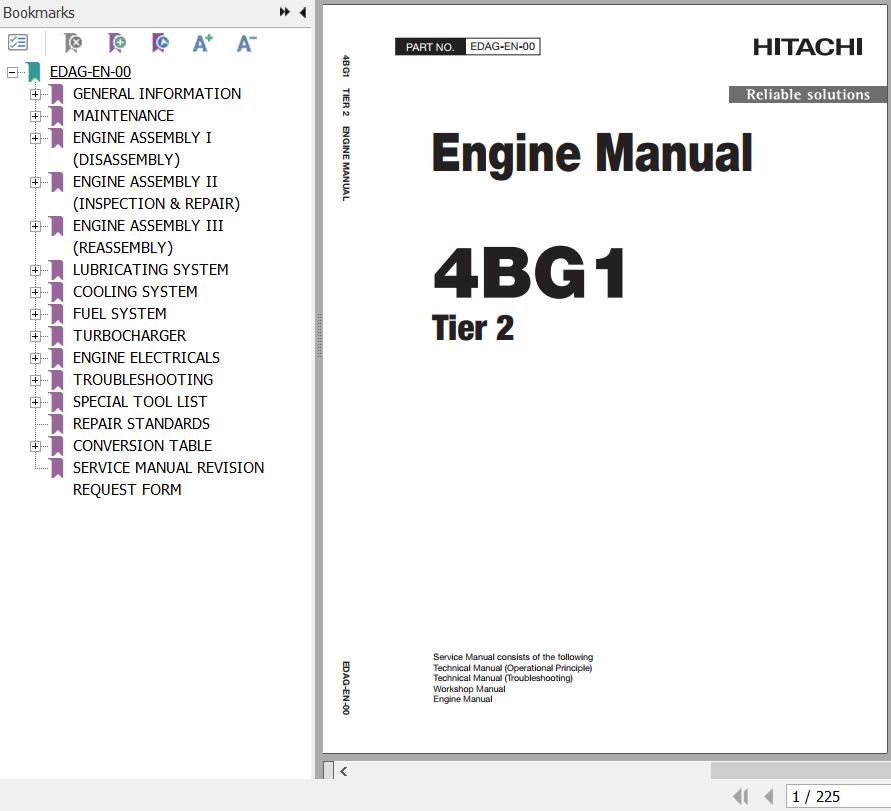The width and height of the screenshot is (891, 811).
Task: Increase bookmark text size with A+ icon
Action: click(203, 43)
